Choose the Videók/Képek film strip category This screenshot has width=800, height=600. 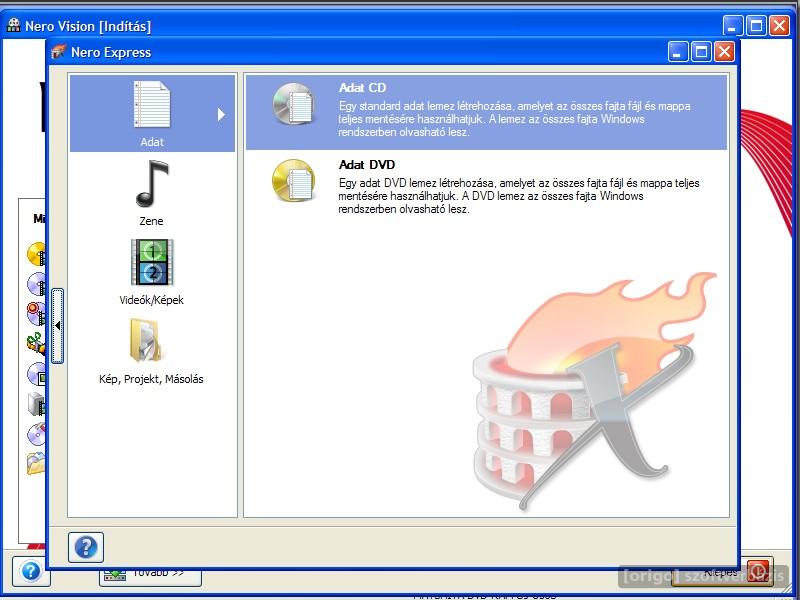[x=152, y=272]
